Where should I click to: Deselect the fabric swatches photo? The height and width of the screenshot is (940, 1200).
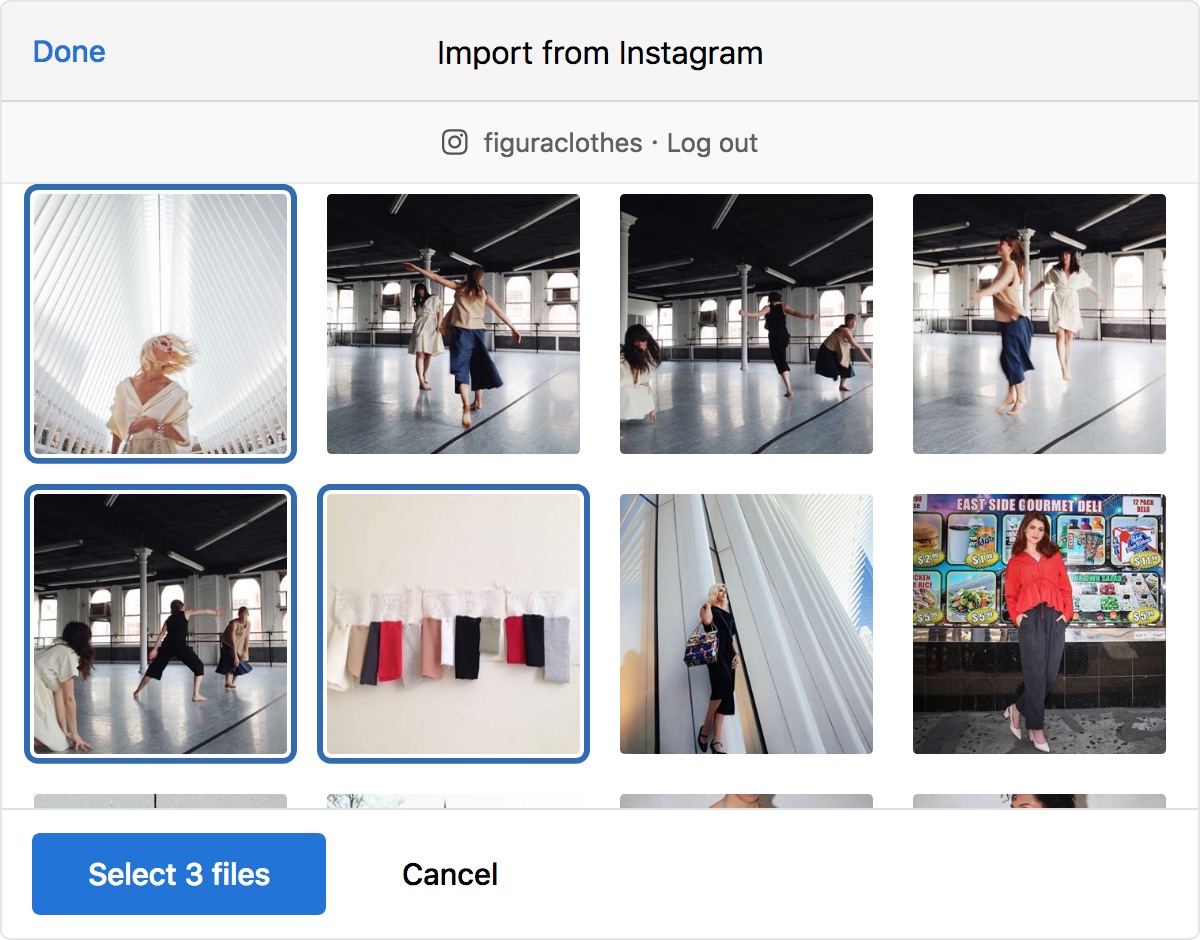pos(453,624)
